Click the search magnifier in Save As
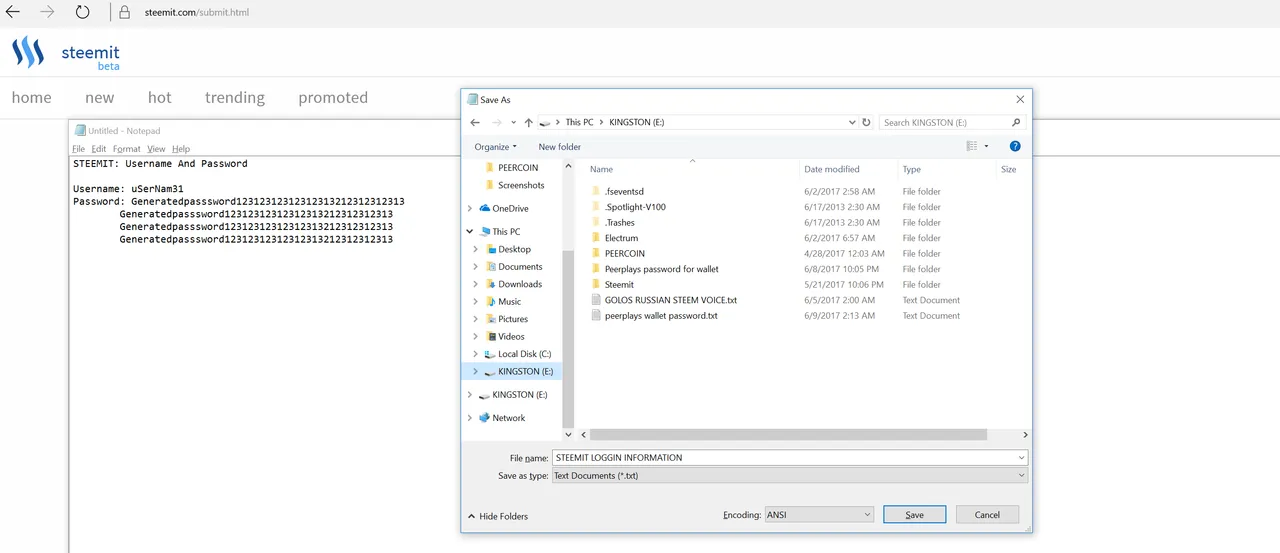This screenshot has height=553, width=1280. pos(1016,122)
